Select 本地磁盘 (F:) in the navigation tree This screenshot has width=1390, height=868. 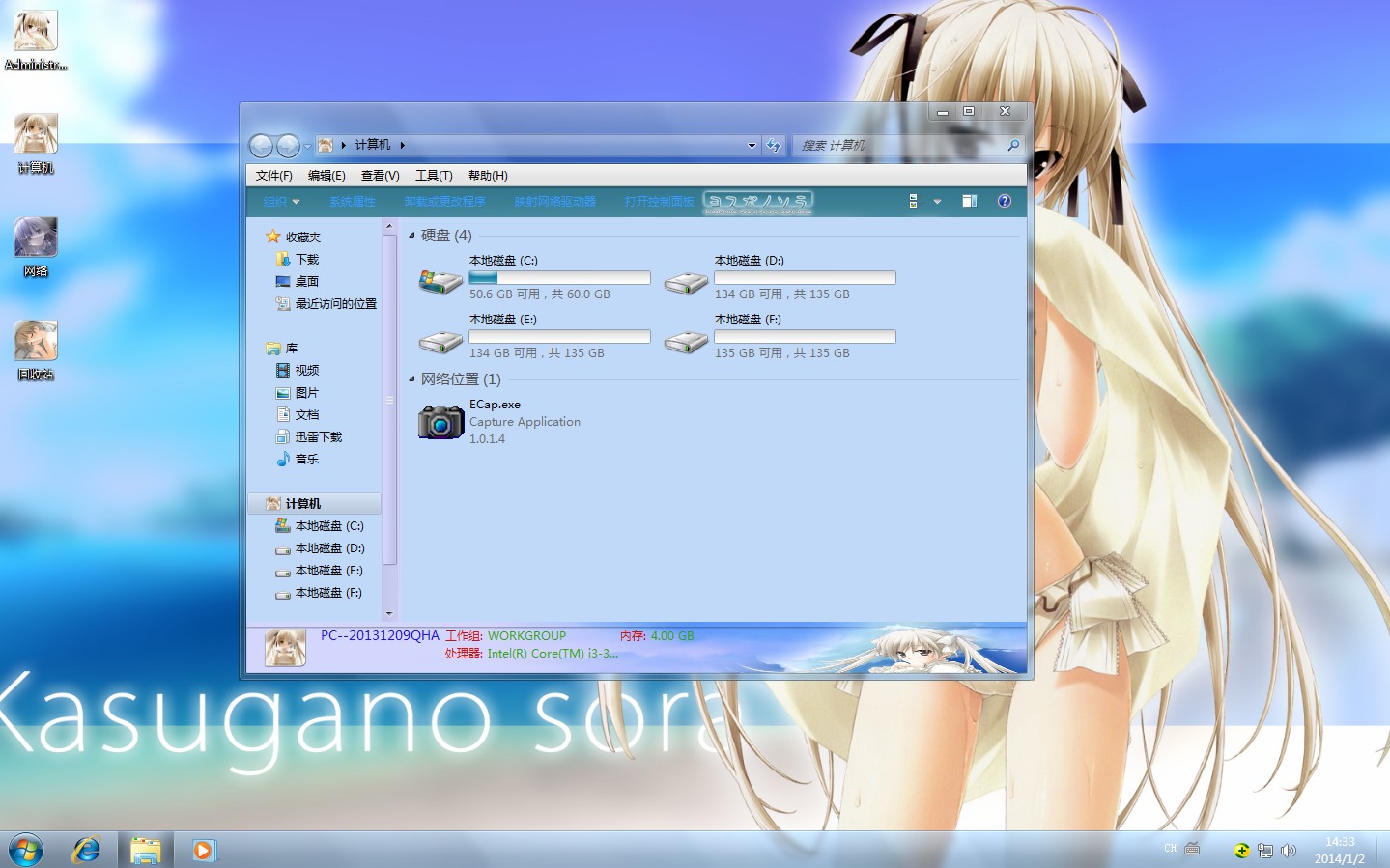pos(328,593)
